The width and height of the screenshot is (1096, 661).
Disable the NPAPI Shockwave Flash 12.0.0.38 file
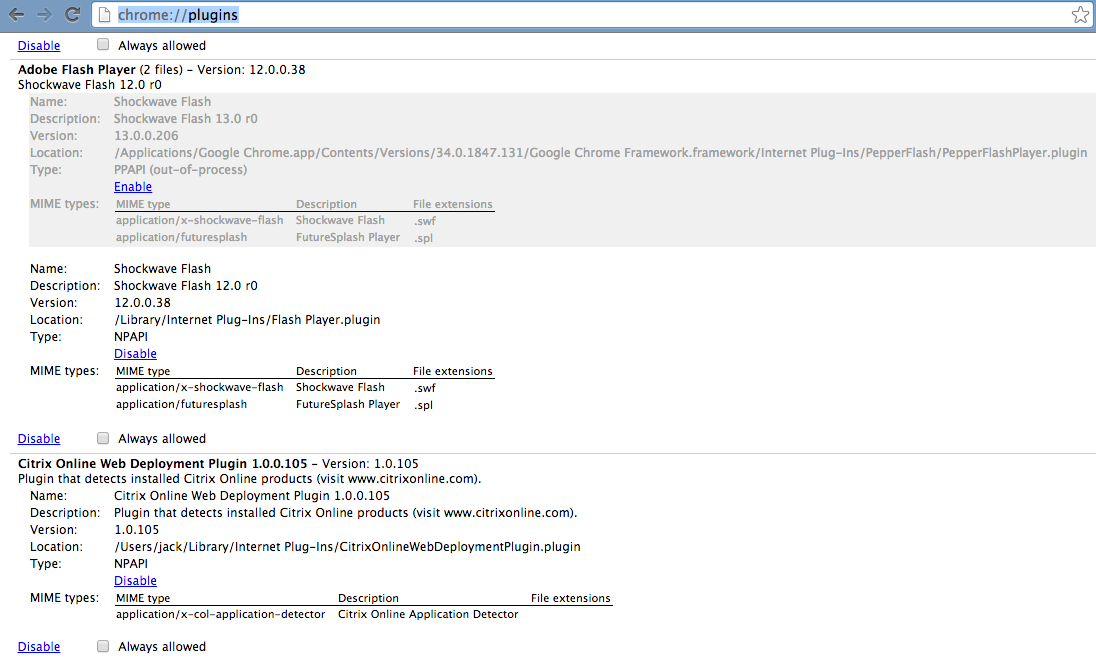[x=135, y=354]
